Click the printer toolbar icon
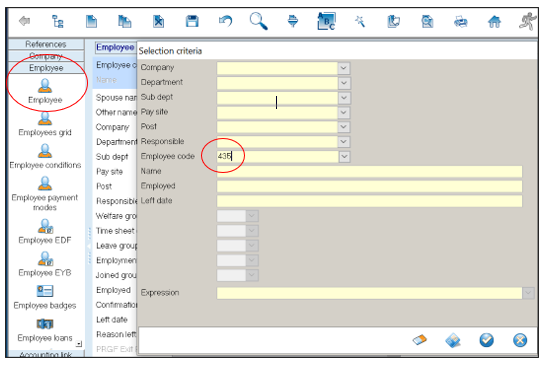This screenshot has width=545, height=365. [461, 22]
